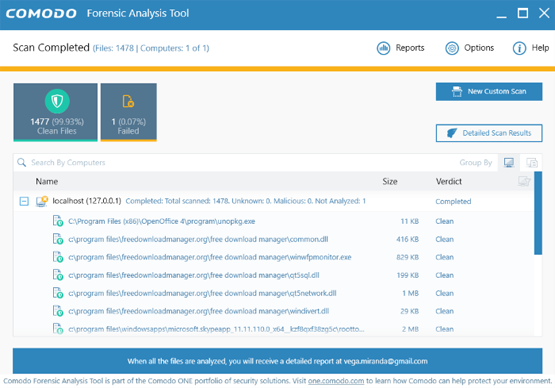Close the Forensic Analysis Tool window
This screenshot has width=555, height=388.
pyautogui.click(x=544, y=13)
